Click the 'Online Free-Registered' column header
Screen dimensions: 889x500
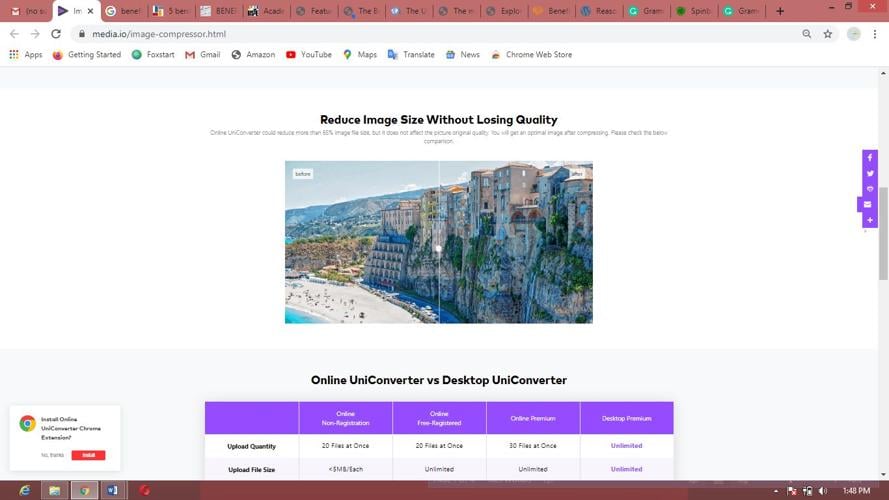[x=439, y=418]
